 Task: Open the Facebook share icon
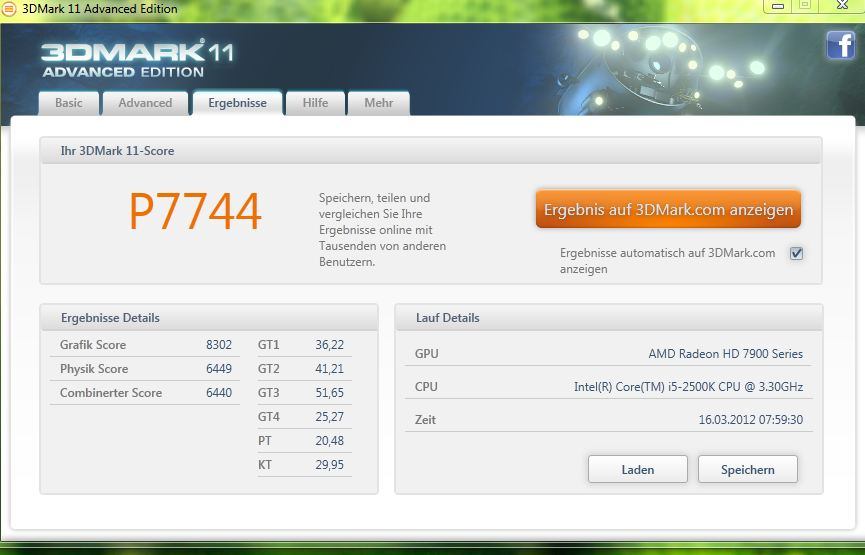click(841, 45)
